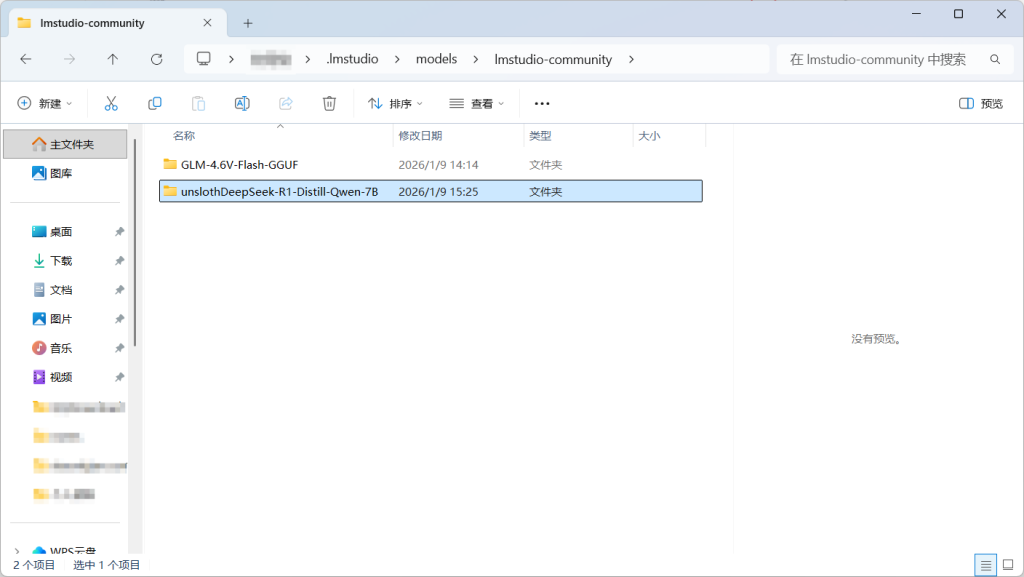Open the 查看 view dropdown
The width and height of the screenshot is (1024, 577).
pyautogui.click(x=477, y=103)
